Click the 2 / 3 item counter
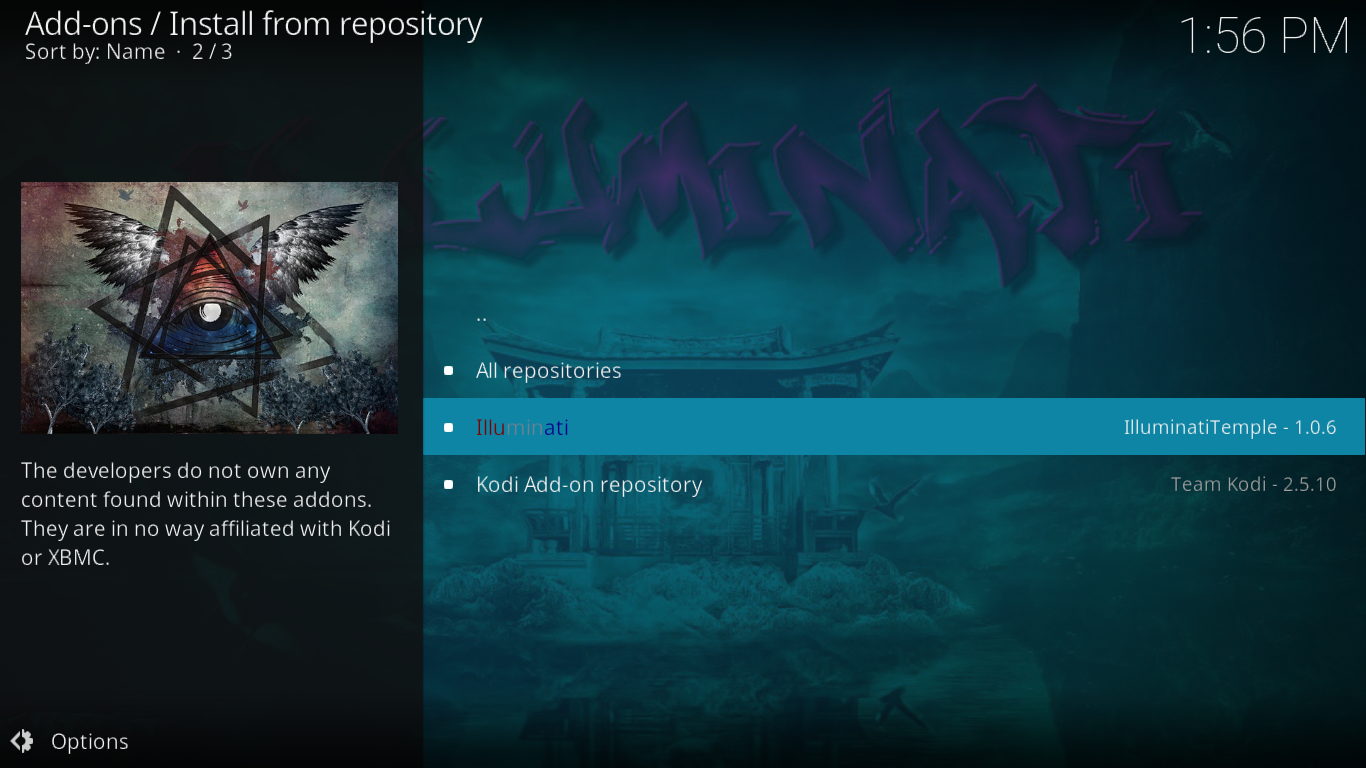Viewport: 1366px width, 768px height. pos(213,52)
